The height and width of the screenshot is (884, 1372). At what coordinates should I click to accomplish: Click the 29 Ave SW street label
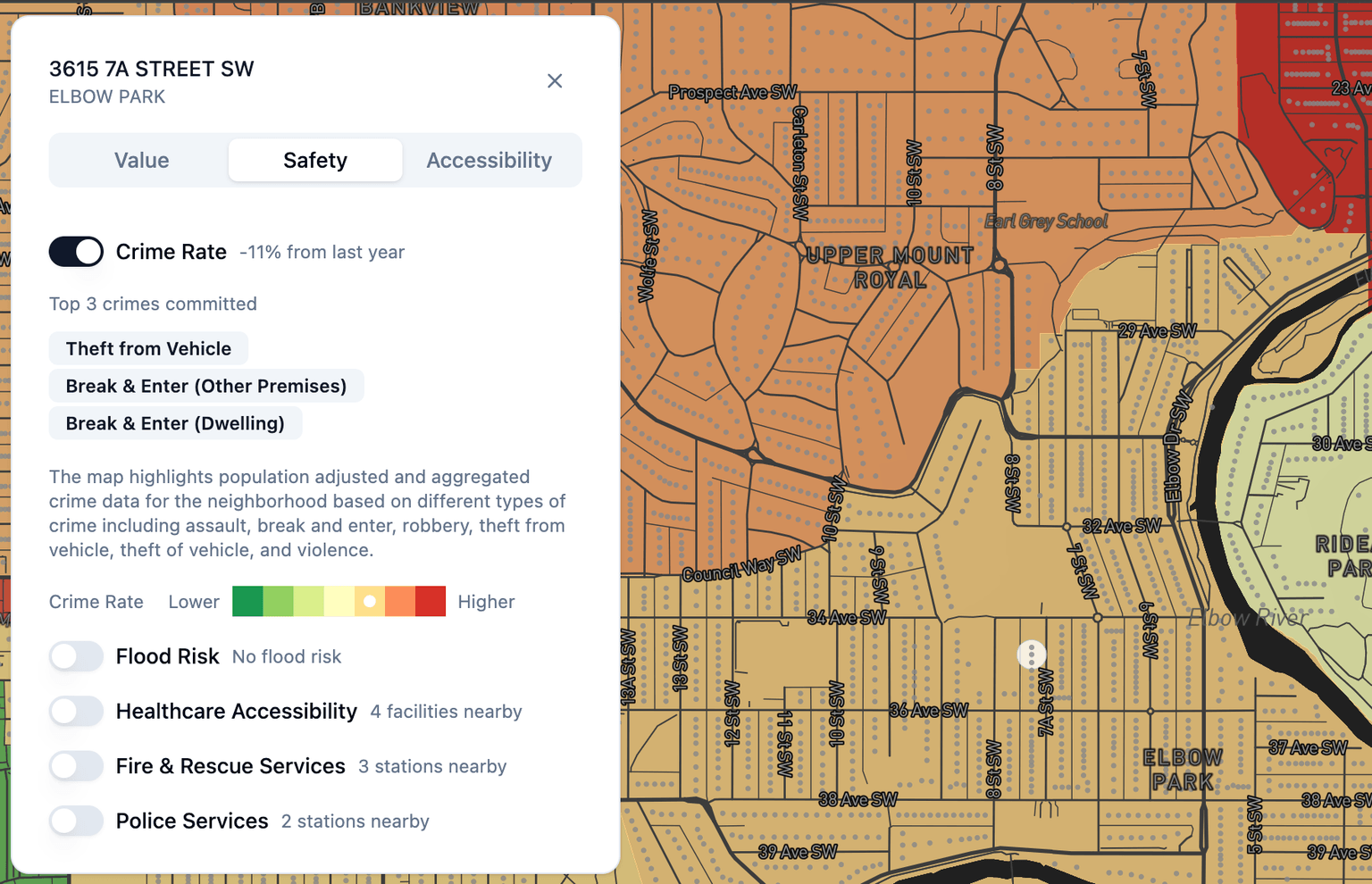1158,331
